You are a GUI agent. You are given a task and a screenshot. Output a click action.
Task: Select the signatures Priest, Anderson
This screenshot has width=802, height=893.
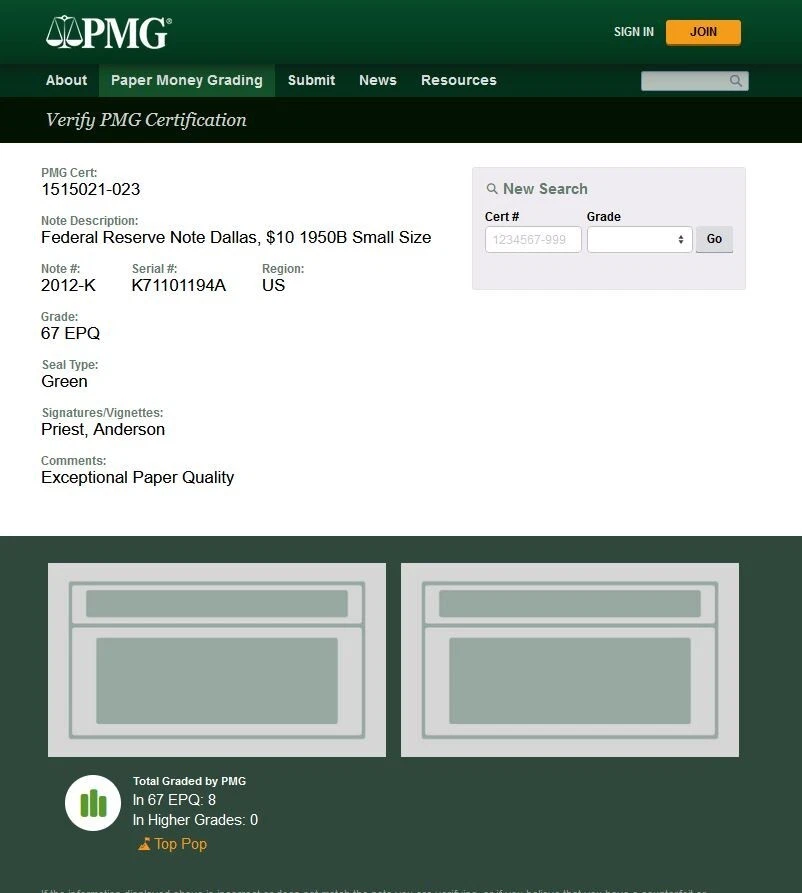click(103, 429)
